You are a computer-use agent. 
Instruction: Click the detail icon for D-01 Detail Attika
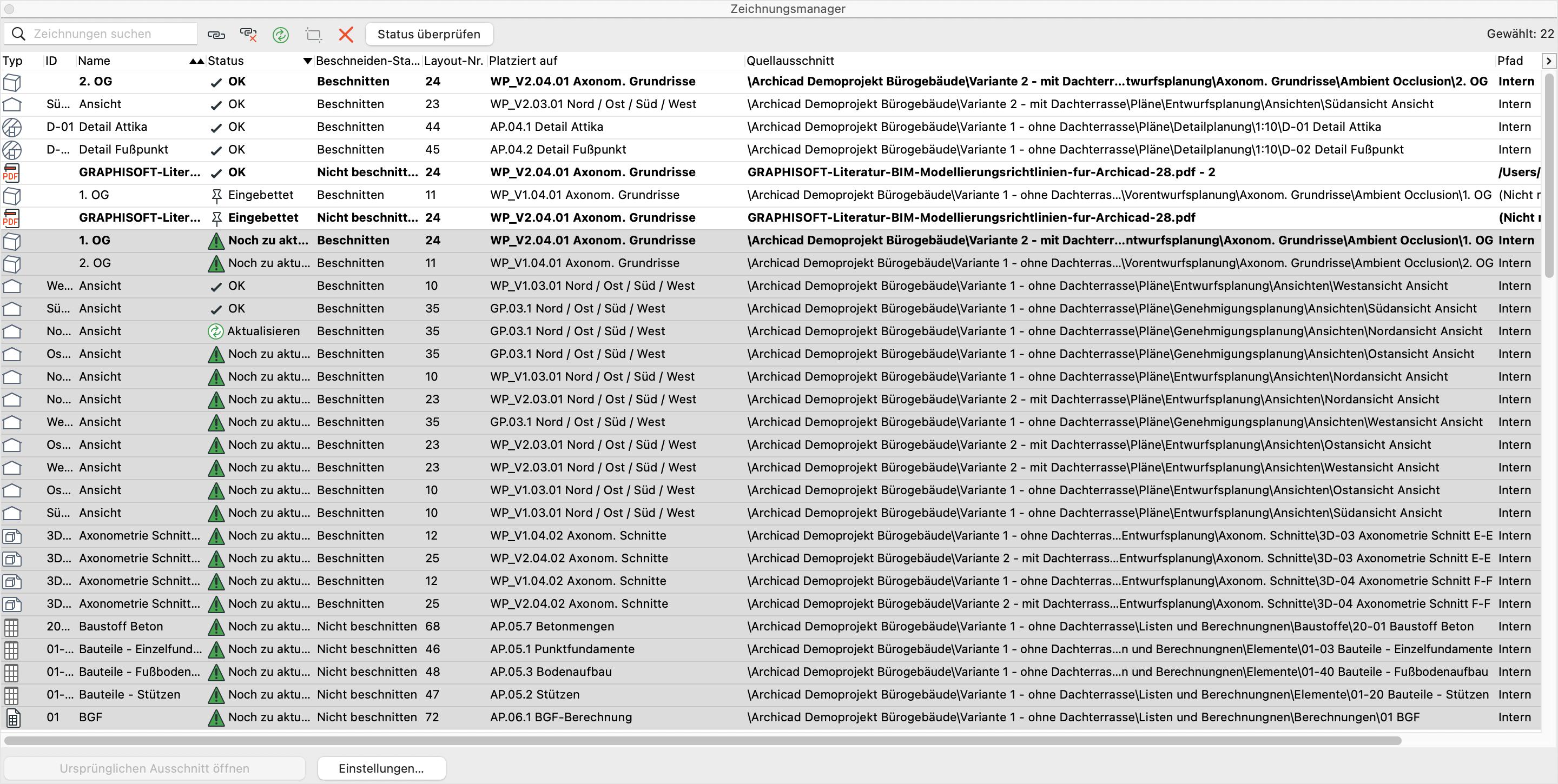click(x=12, y=127)
